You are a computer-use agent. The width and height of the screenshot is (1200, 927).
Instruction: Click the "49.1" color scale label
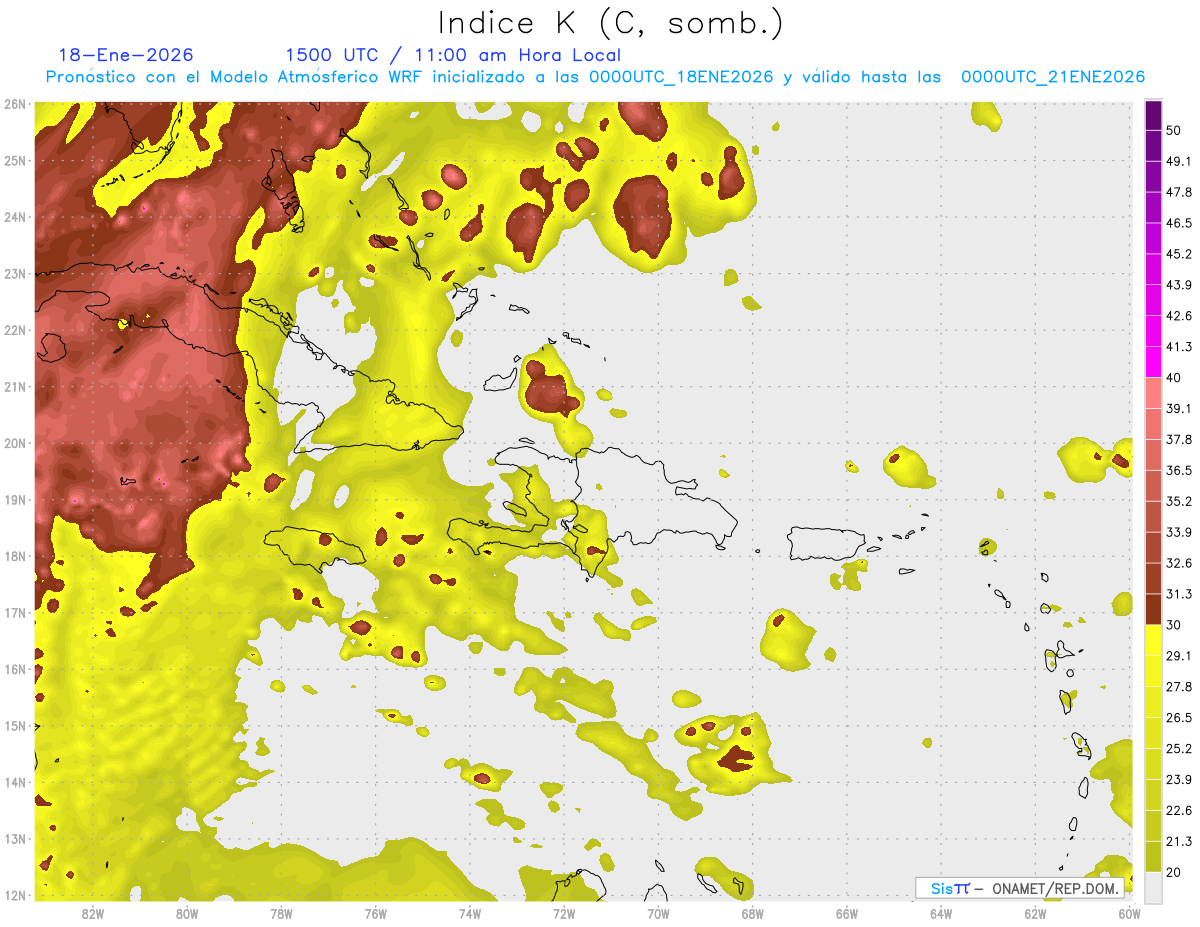point(1179,161)
